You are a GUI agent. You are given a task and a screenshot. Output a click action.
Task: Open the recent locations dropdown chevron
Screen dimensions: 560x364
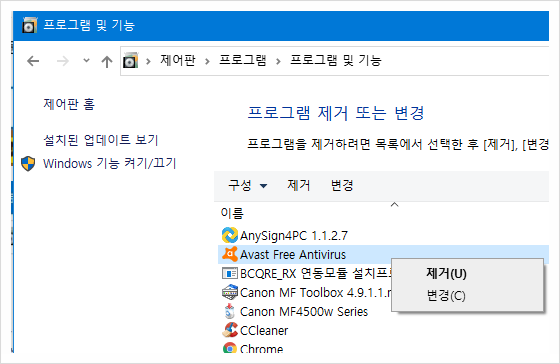point(86,60)
